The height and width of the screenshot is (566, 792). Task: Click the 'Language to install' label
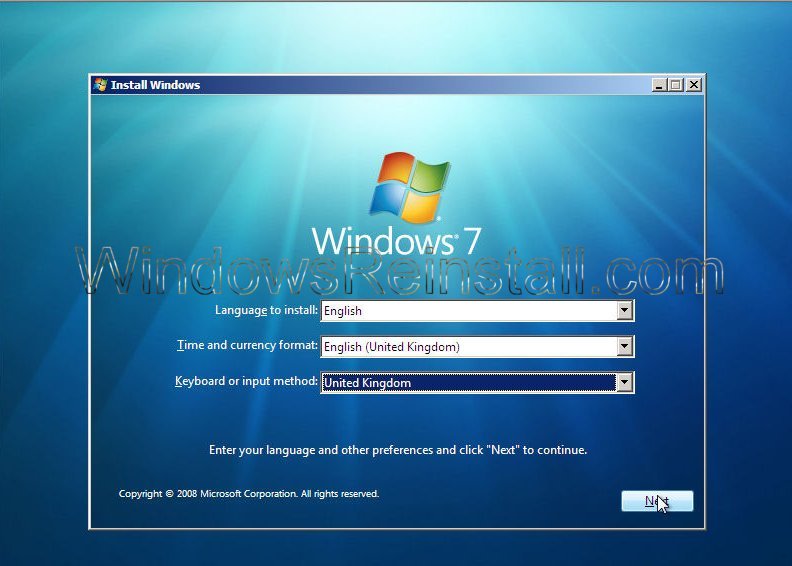tap(266, 310)
